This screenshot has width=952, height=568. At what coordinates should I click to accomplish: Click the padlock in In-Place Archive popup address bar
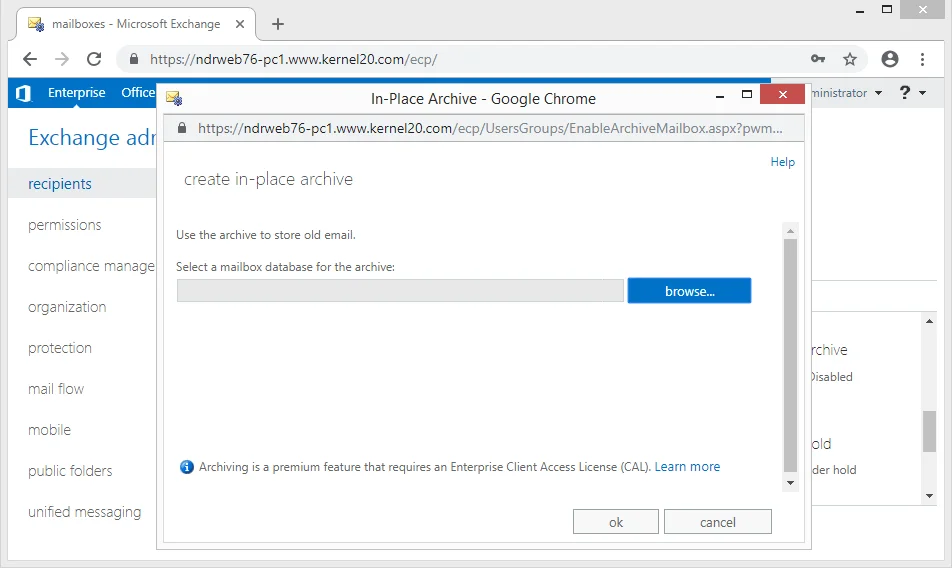182,128
